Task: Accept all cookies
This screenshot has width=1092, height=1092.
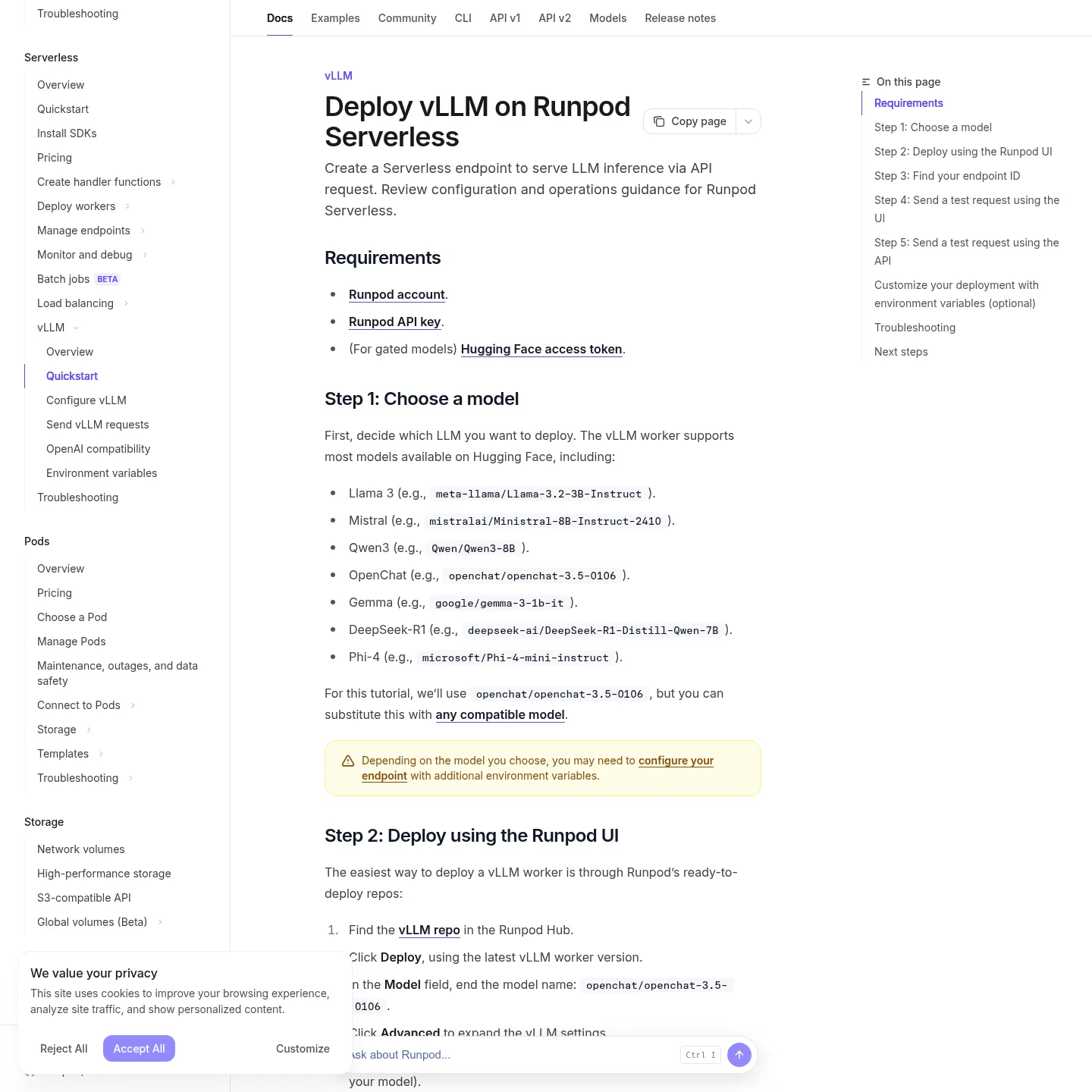Action: pos(139,1049)
